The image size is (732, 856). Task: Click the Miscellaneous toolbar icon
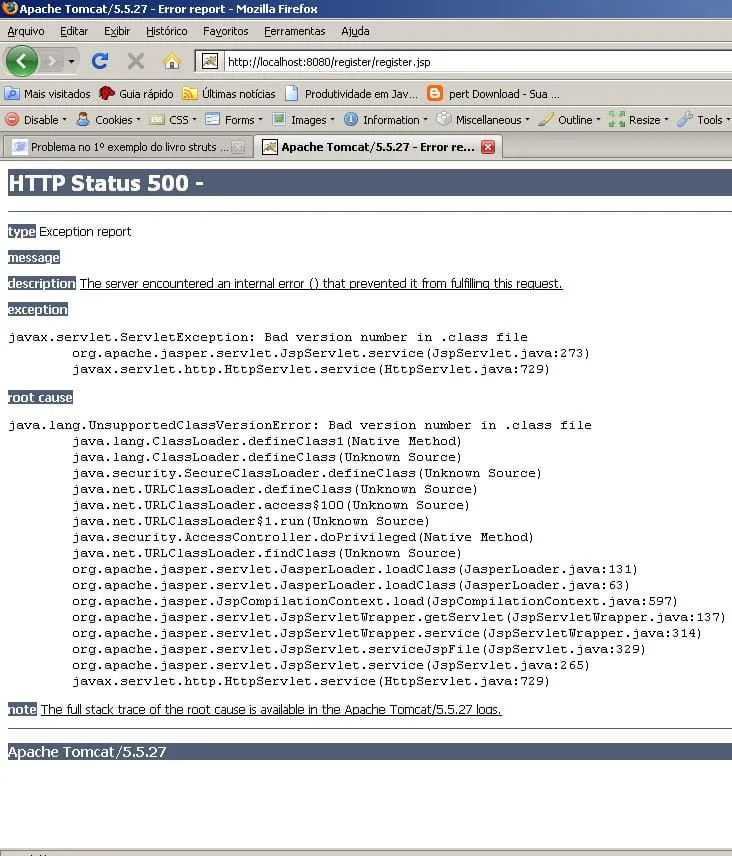tap(444, 118)
